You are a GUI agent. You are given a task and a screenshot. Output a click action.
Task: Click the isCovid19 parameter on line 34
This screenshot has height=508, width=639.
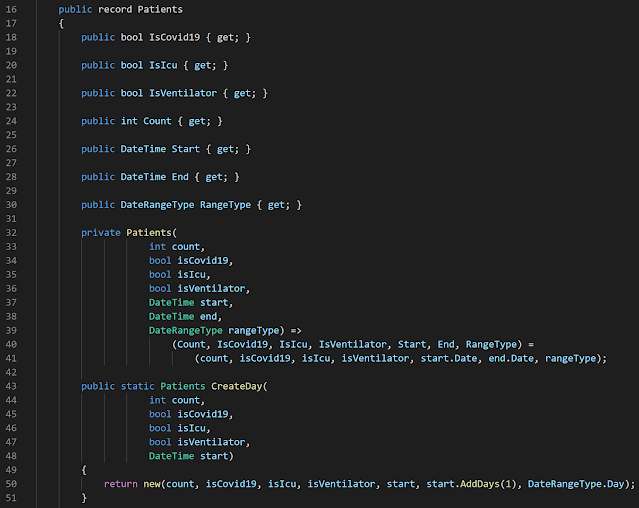click(203, 261)
